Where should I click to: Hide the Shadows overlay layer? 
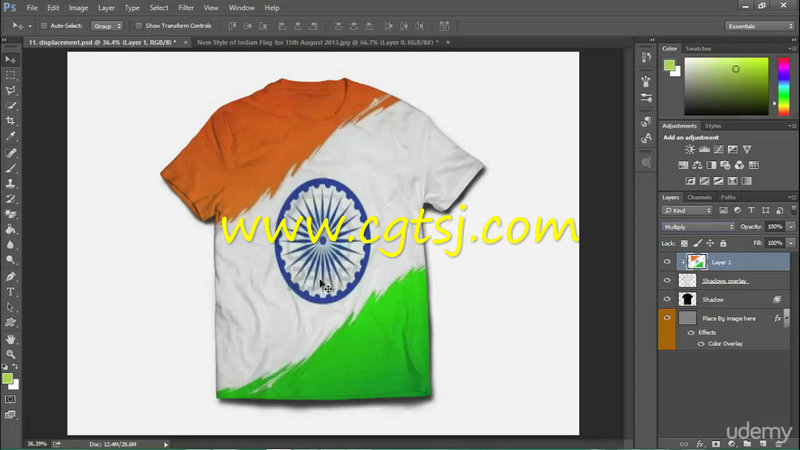[x=667, y=280]
